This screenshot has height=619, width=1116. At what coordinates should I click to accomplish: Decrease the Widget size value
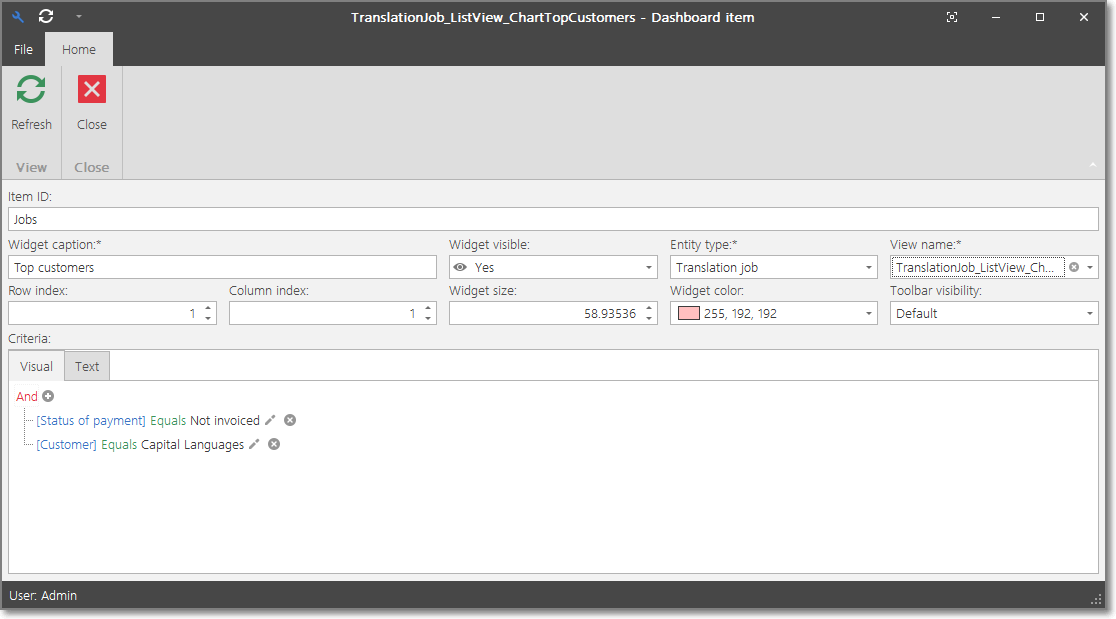[649, 318]
